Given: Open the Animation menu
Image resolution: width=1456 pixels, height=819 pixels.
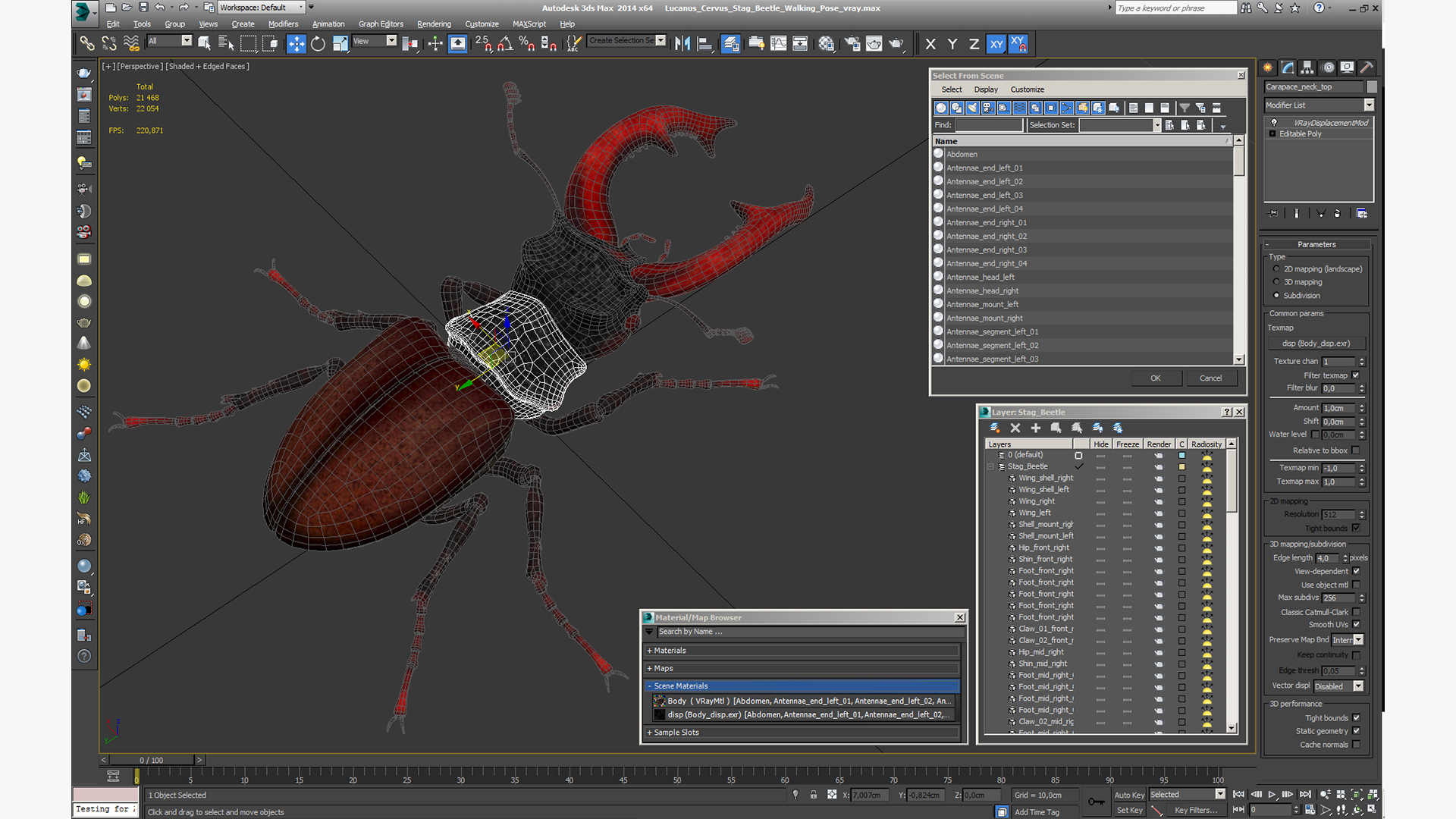Looking at the screenshot, I should [328, 24].
